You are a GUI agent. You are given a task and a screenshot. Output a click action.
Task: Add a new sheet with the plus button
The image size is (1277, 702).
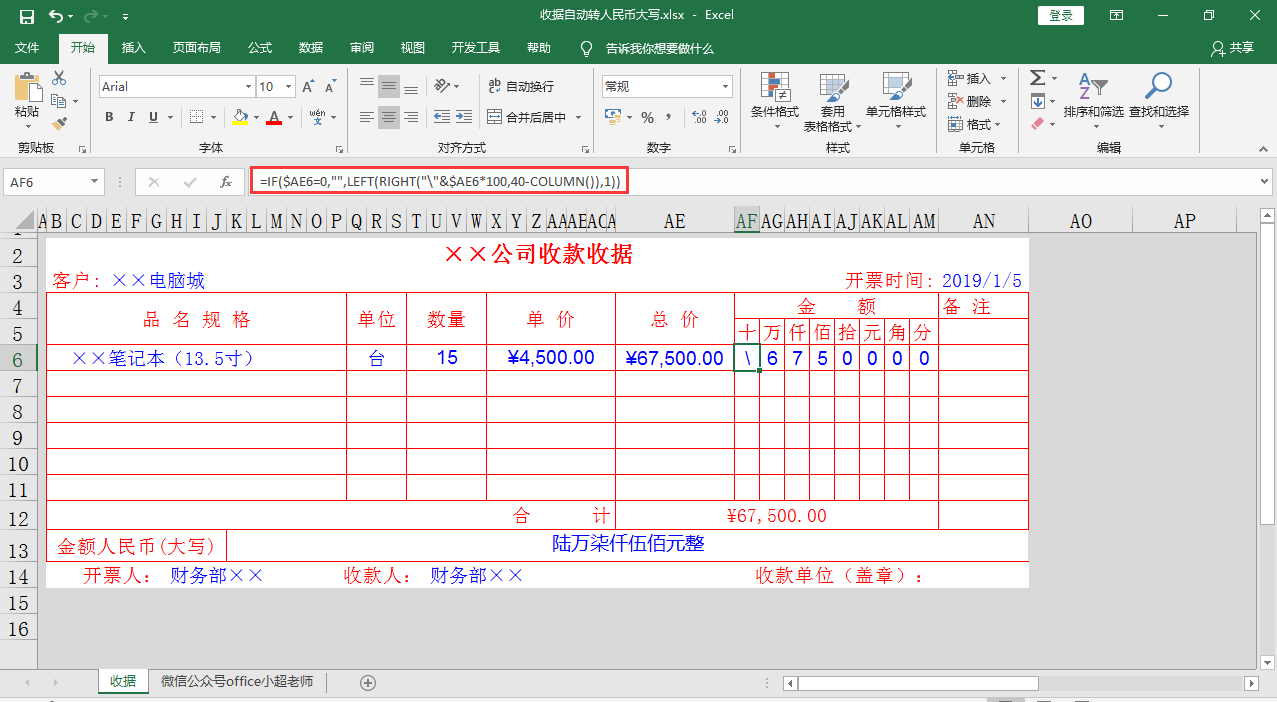[x=368, y=682]
